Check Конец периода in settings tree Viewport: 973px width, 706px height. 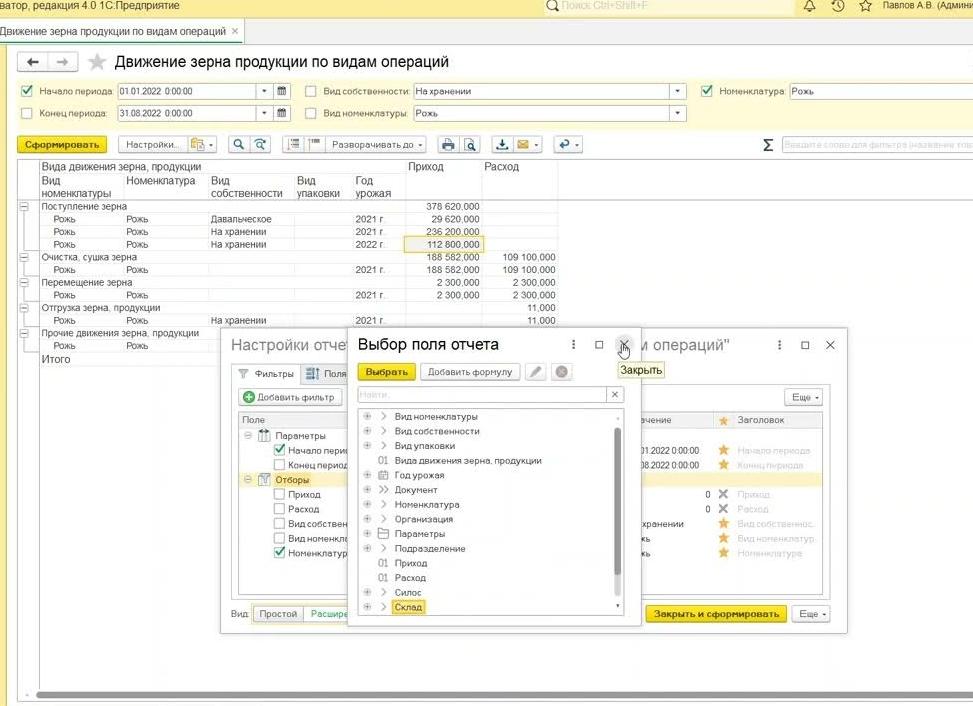[279, 465]
